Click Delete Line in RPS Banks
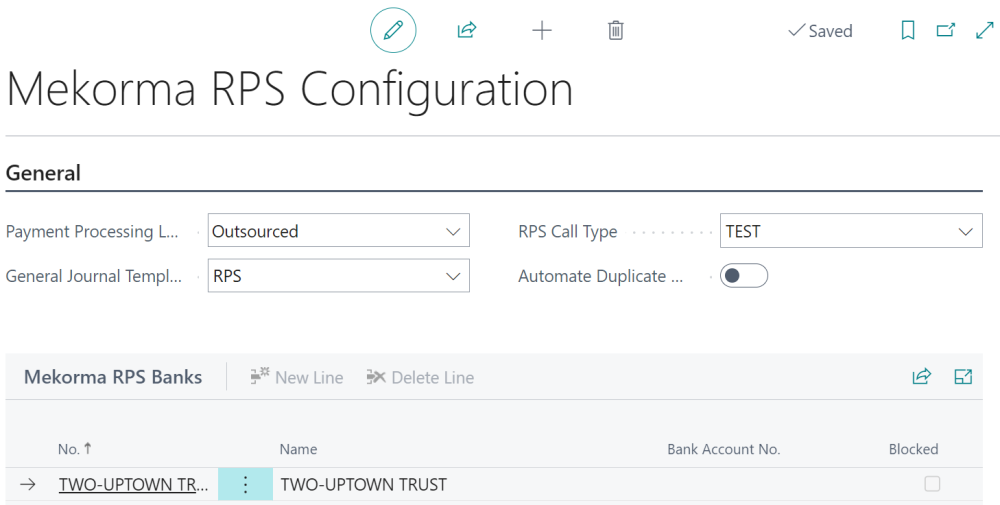Screen dimensions: 1000x505 pos(420,377)
